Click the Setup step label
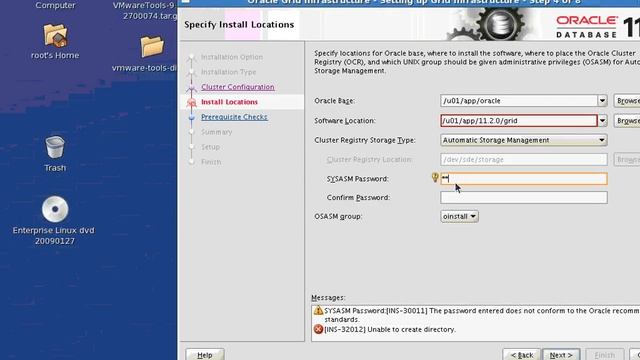The width and height of the screenshot is (640, 360). [x=210, y=147]
